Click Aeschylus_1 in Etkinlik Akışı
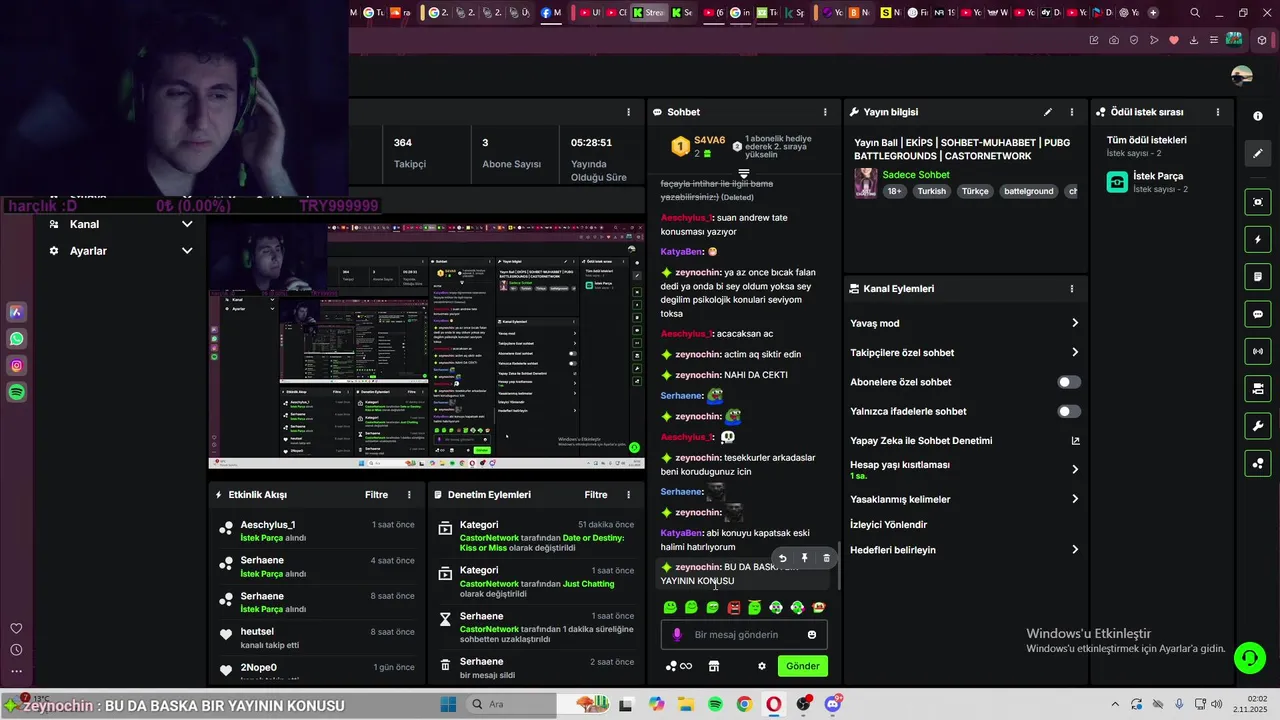Image resolution: width=1280 pixels, height=720 pixels. pyautogui.click(x=267, y=525)
